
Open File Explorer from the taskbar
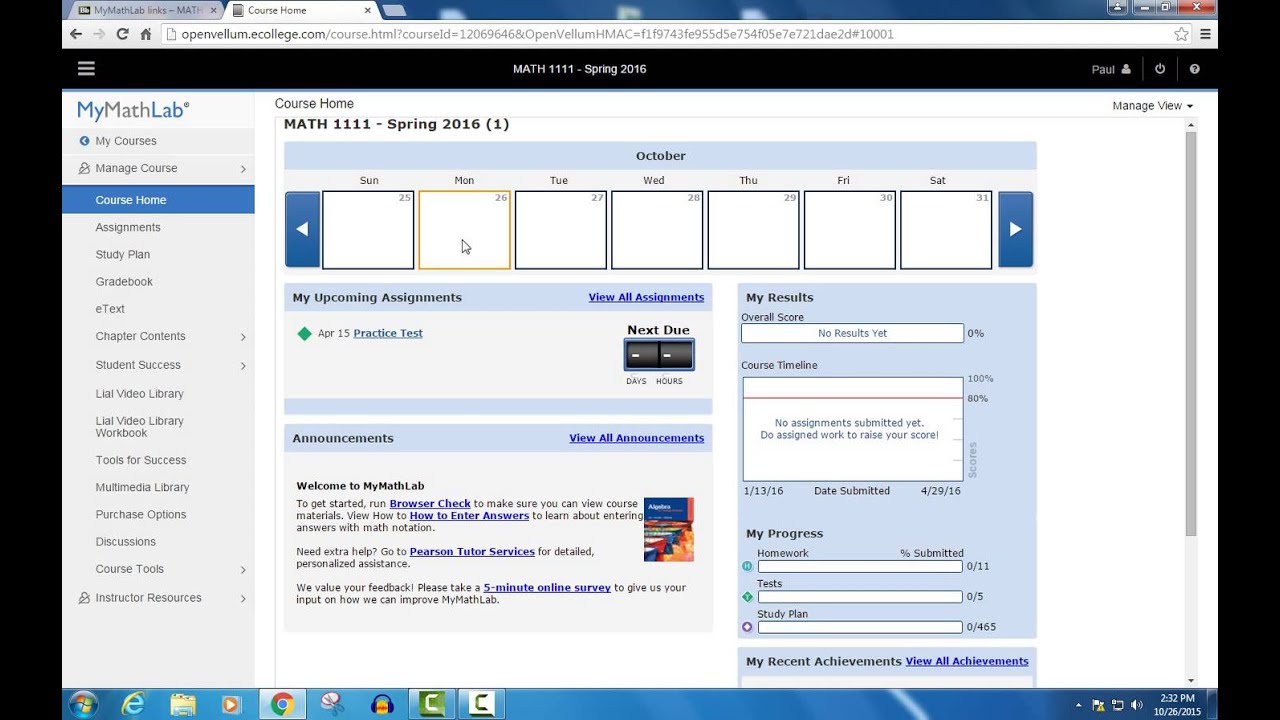(183, 704)
